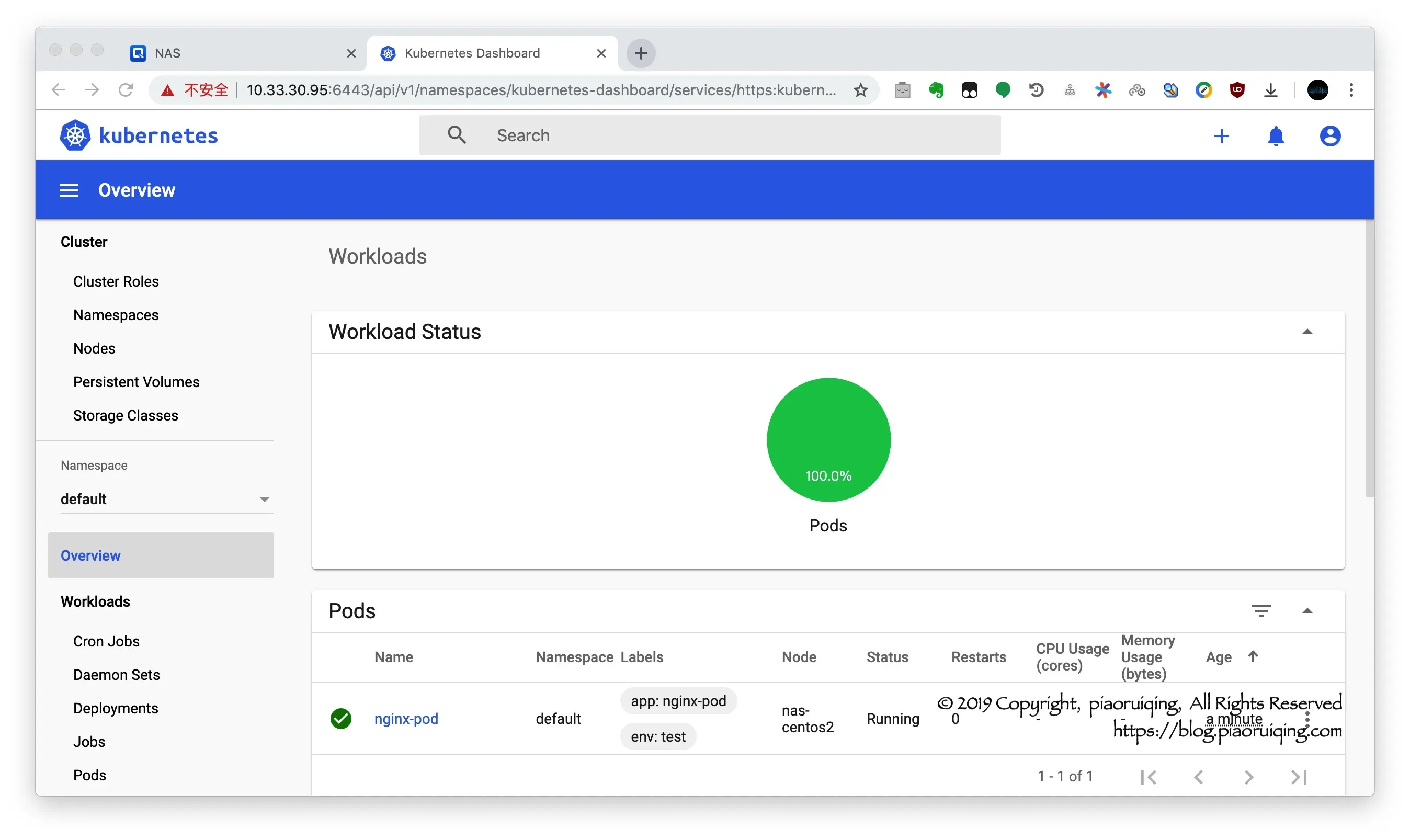Click the green status check for nginx-pod

(340, 718)
